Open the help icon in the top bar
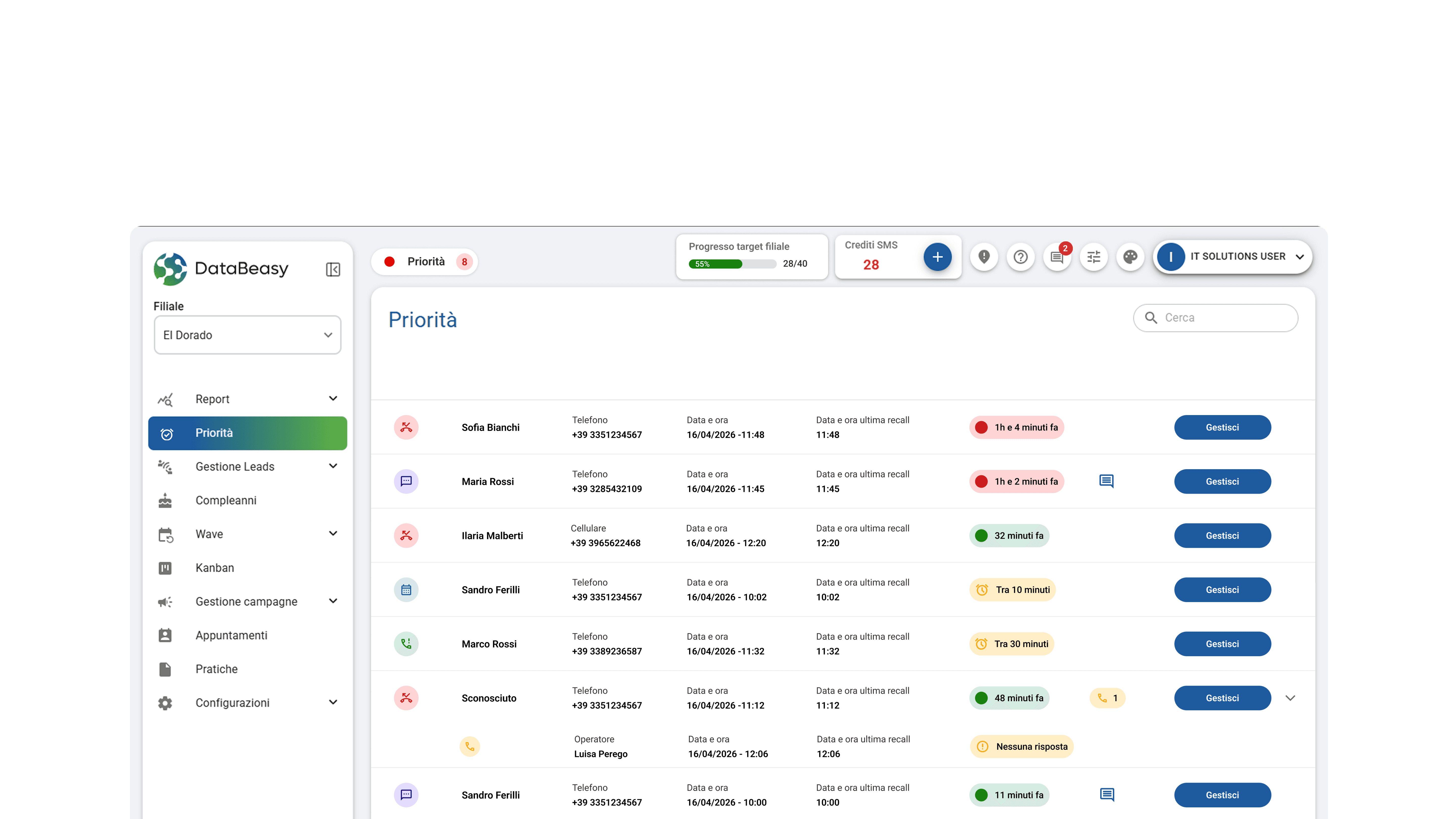 click(1021, 257)
